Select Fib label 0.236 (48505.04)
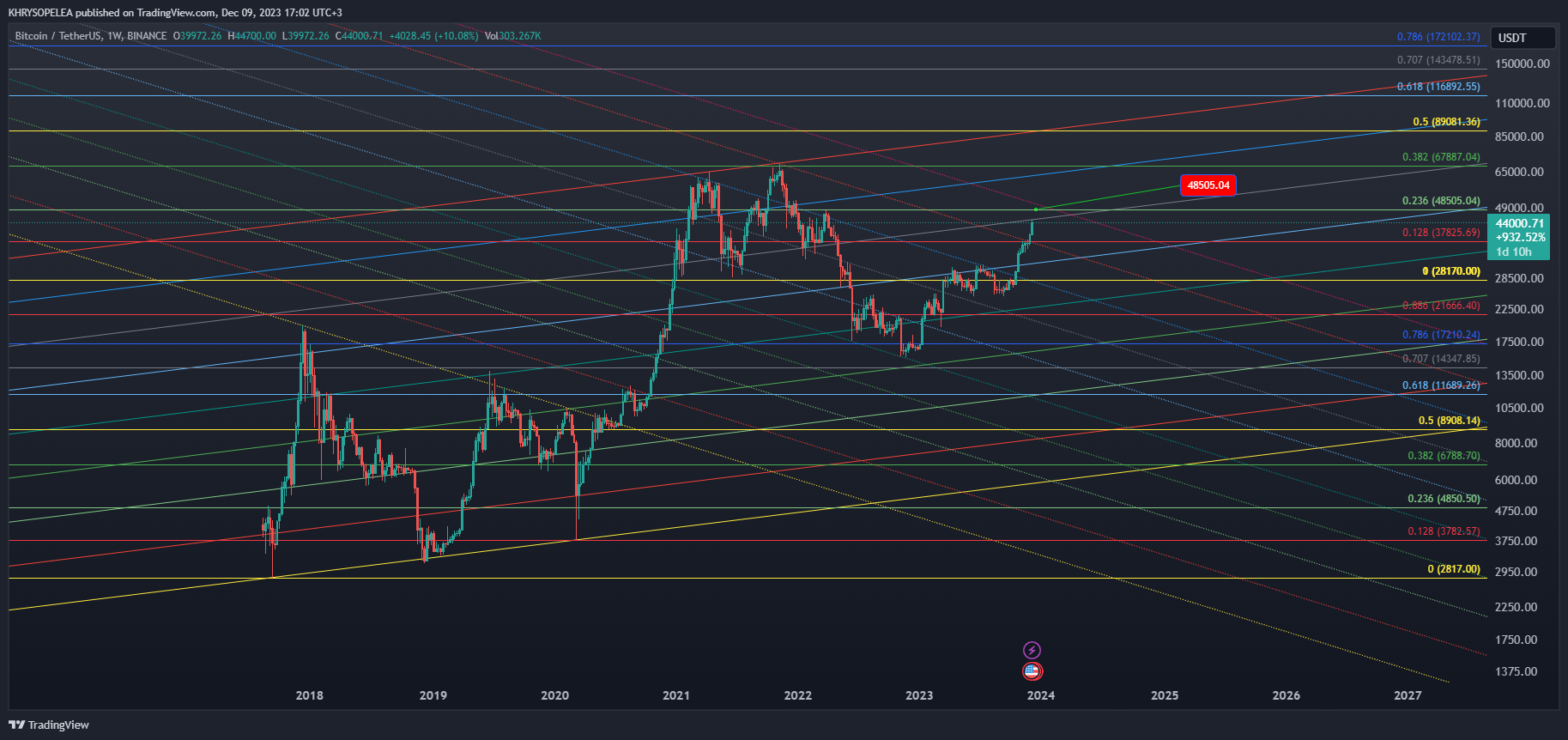 pos(1441,201)
